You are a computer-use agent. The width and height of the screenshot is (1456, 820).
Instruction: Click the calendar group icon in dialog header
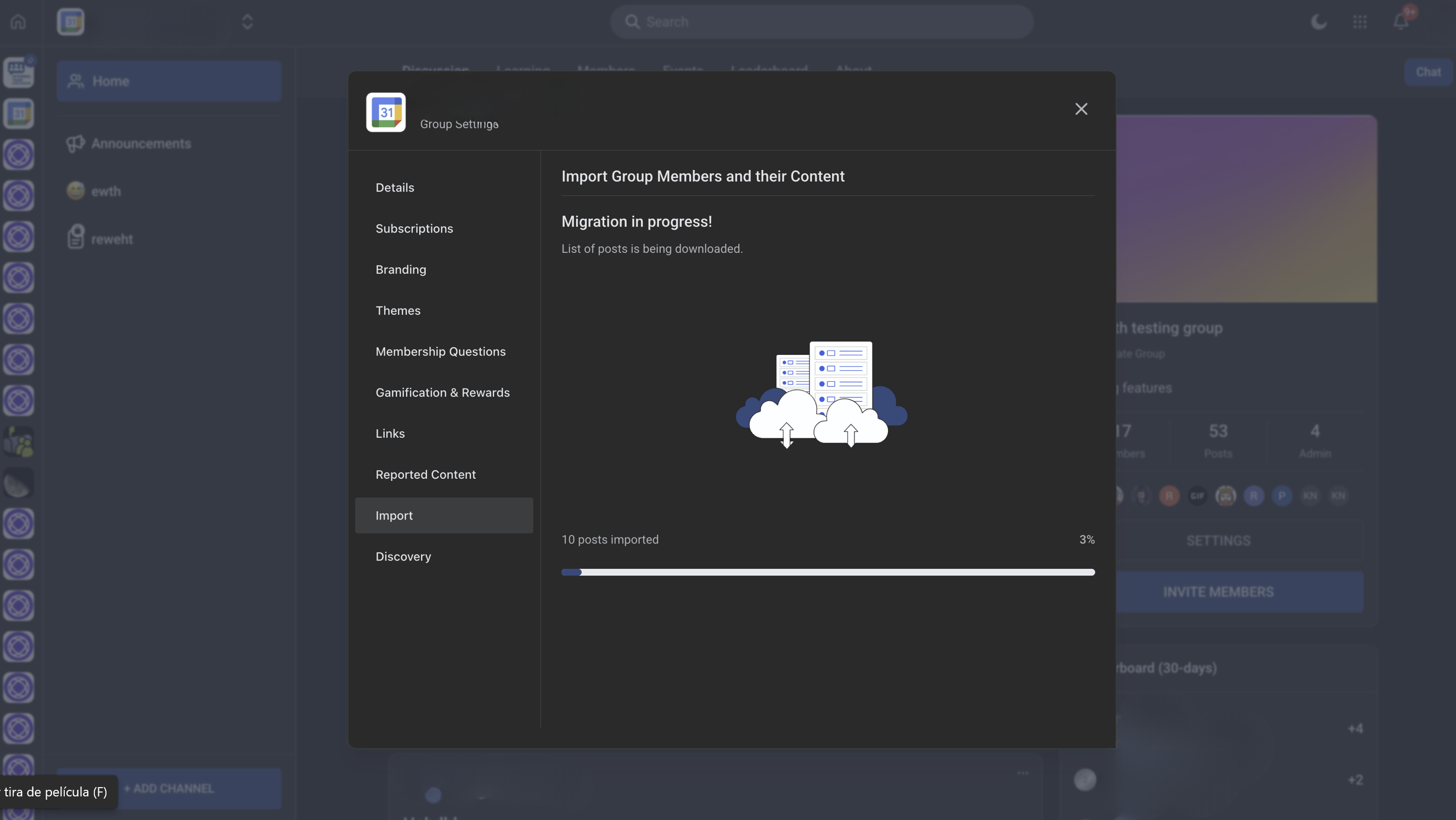[x=386, y=112]
